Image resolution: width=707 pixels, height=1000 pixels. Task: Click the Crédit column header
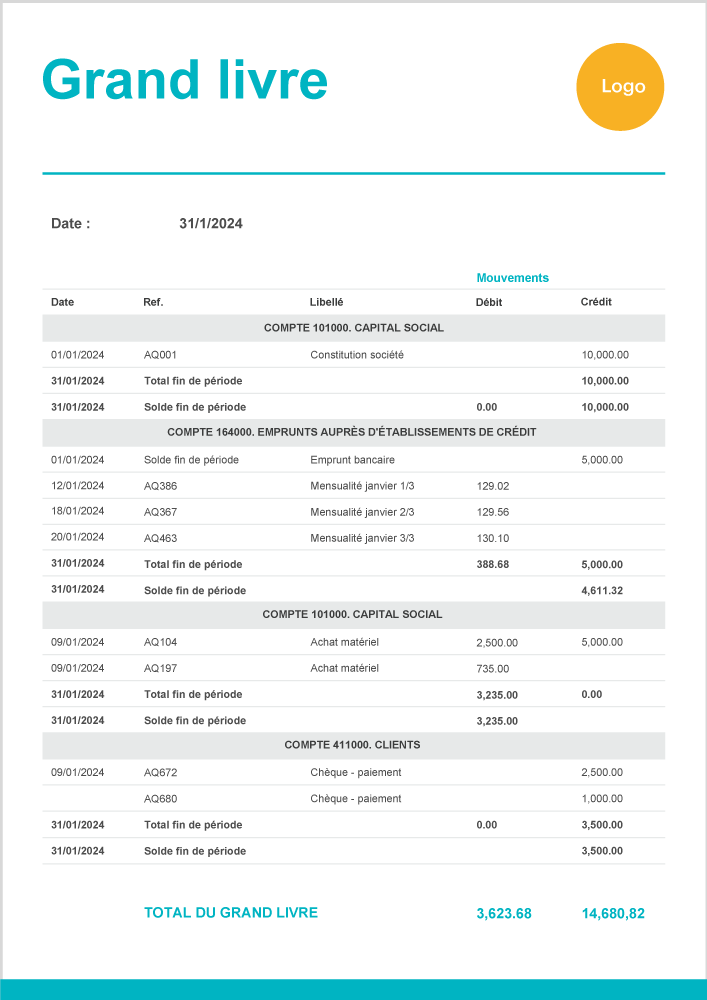click(x=596, y=302)
